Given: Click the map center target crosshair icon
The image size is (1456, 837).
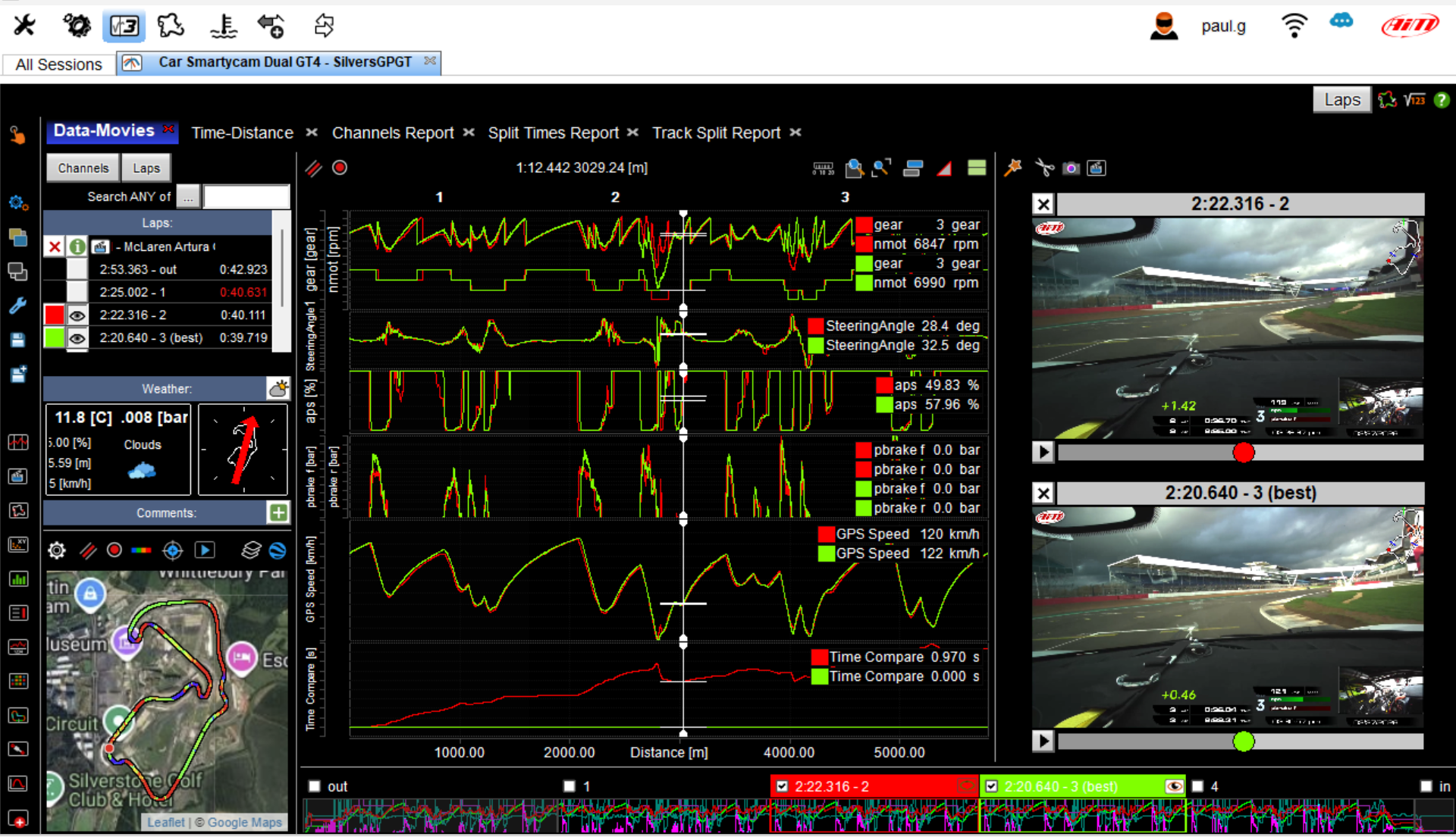Looking at the screenshot, I should [x=173, y=550].
